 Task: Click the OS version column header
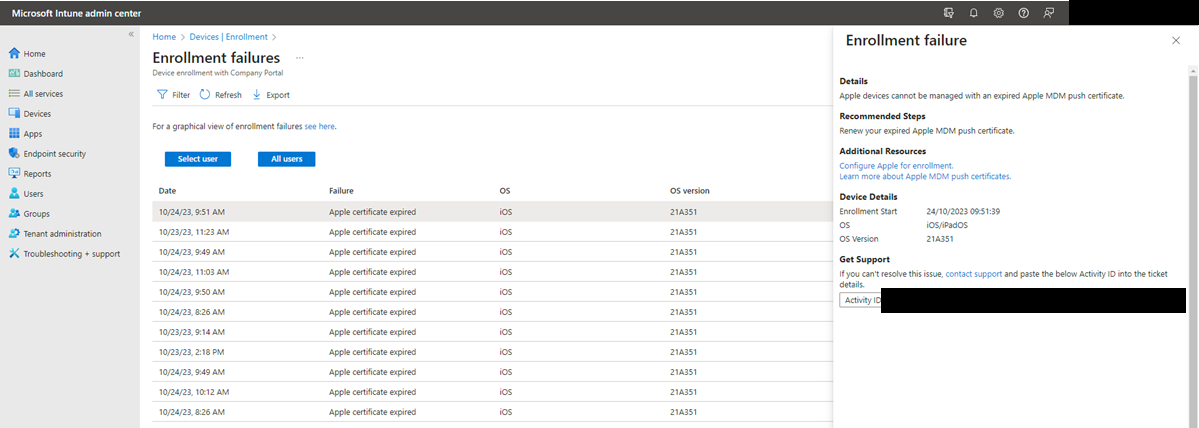coord(690,190)
